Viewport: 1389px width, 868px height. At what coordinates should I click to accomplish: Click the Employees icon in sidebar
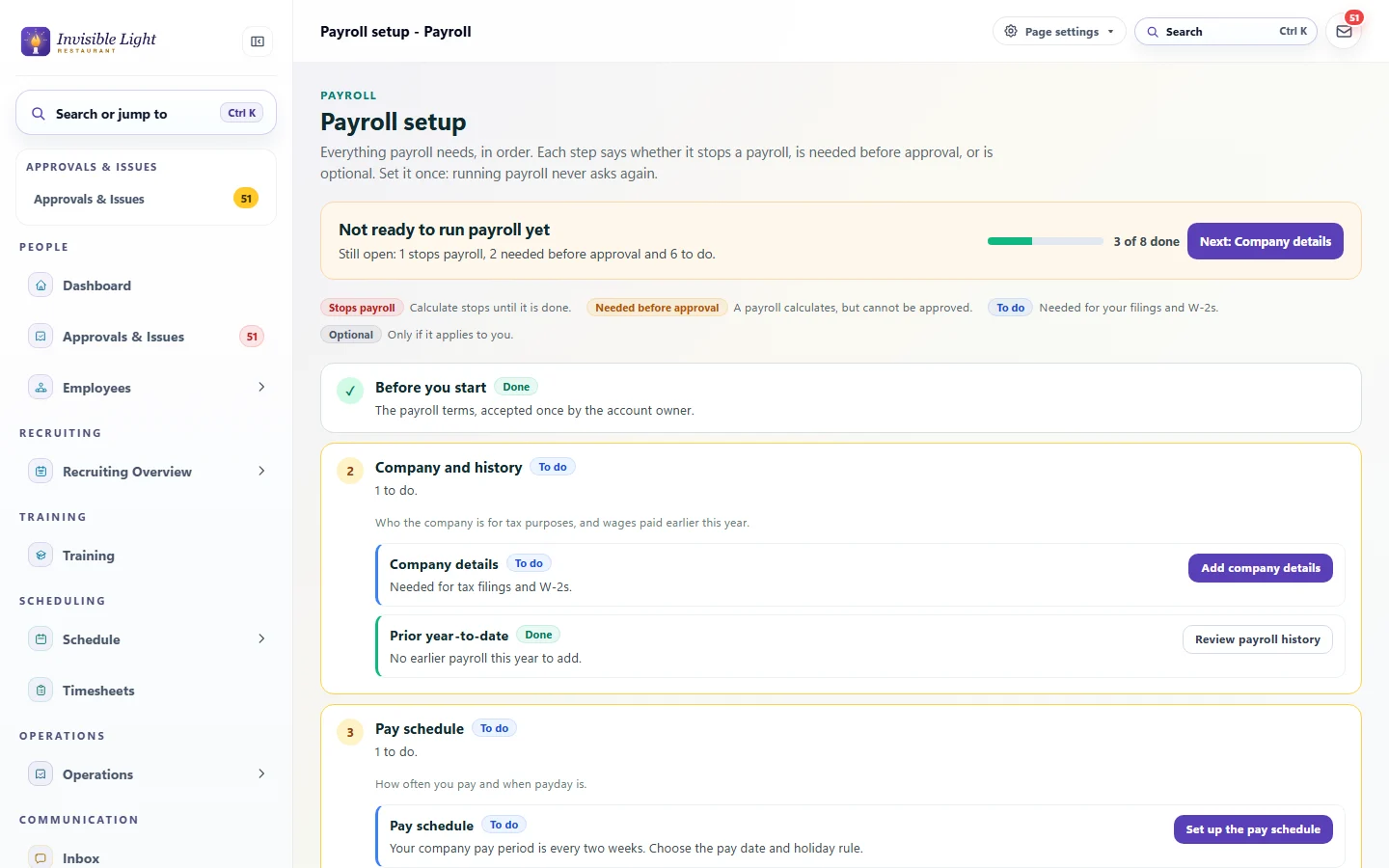[41, 388]
